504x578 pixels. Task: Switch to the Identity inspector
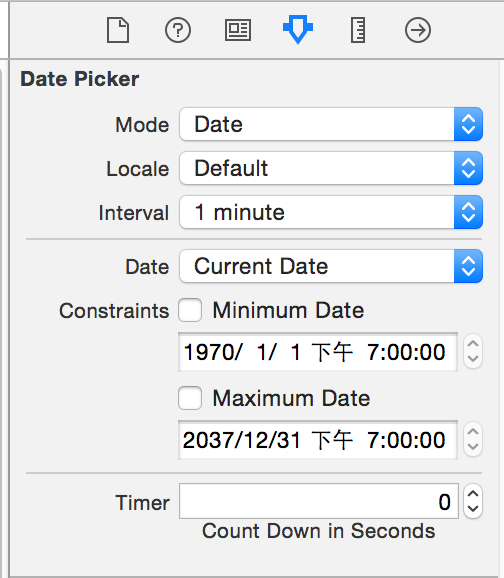point(238,30)
